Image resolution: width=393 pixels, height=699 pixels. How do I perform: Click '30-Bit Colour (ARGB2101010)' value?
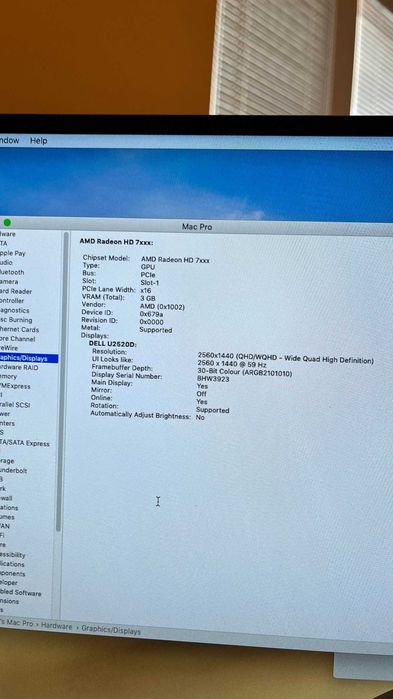coord(244,373)
